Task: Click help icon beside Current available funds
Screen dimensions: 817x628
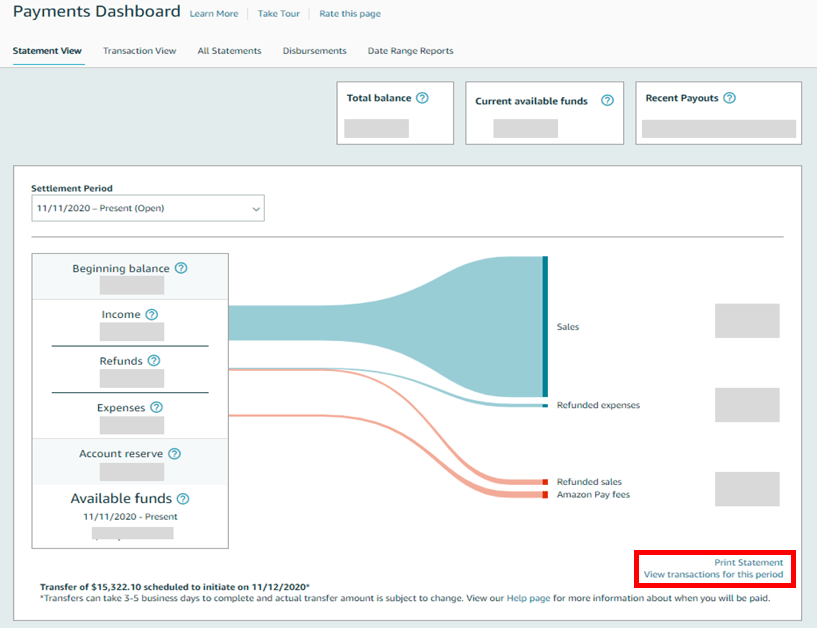Action: 608,101
